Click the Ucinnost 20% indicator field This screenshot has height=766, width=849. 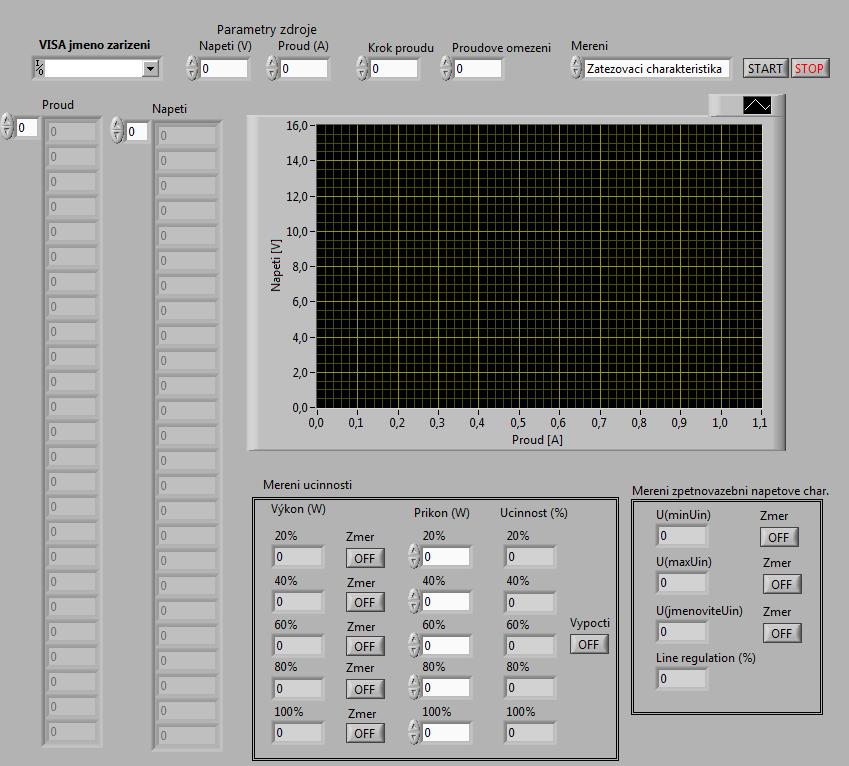click(530, 557)
